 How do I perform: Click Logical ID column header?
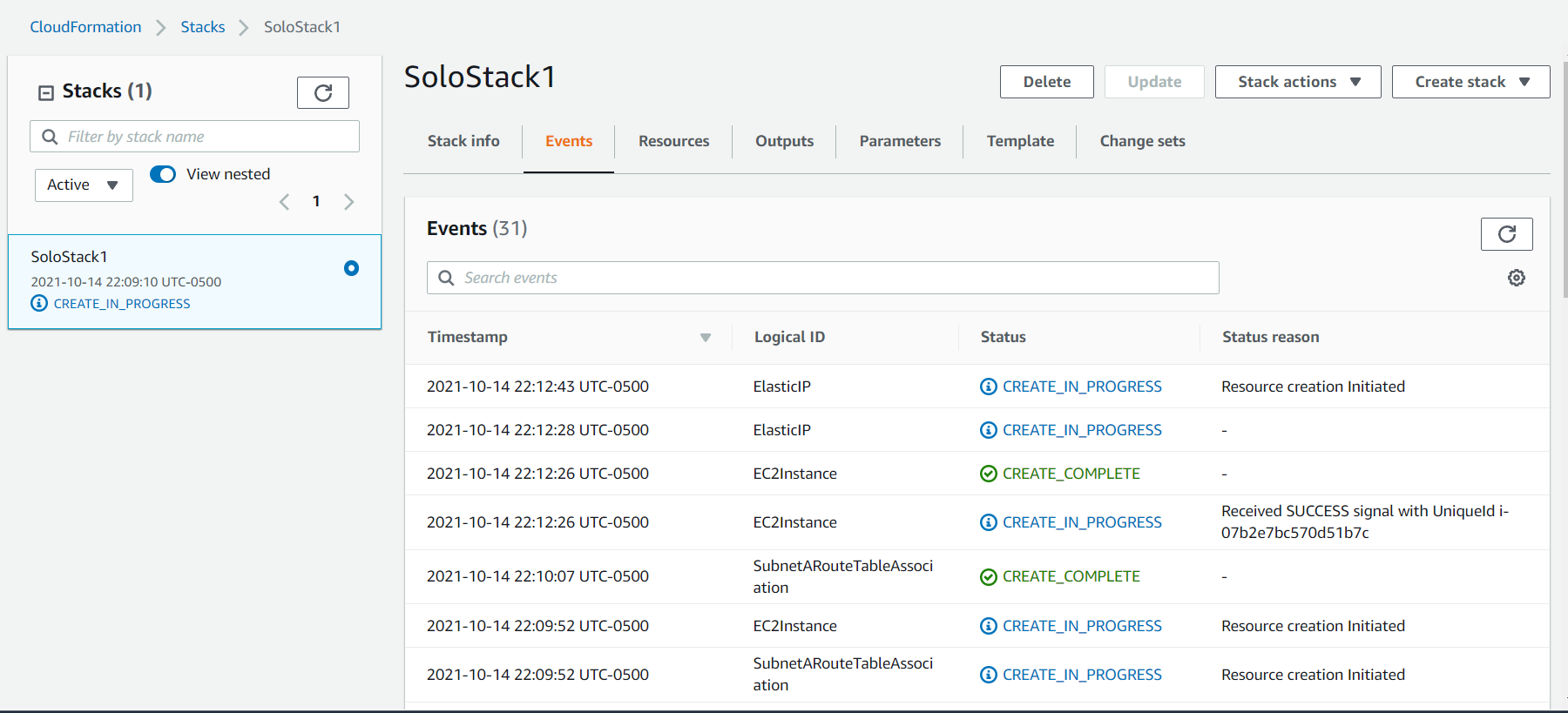click(x=789, y=337)
